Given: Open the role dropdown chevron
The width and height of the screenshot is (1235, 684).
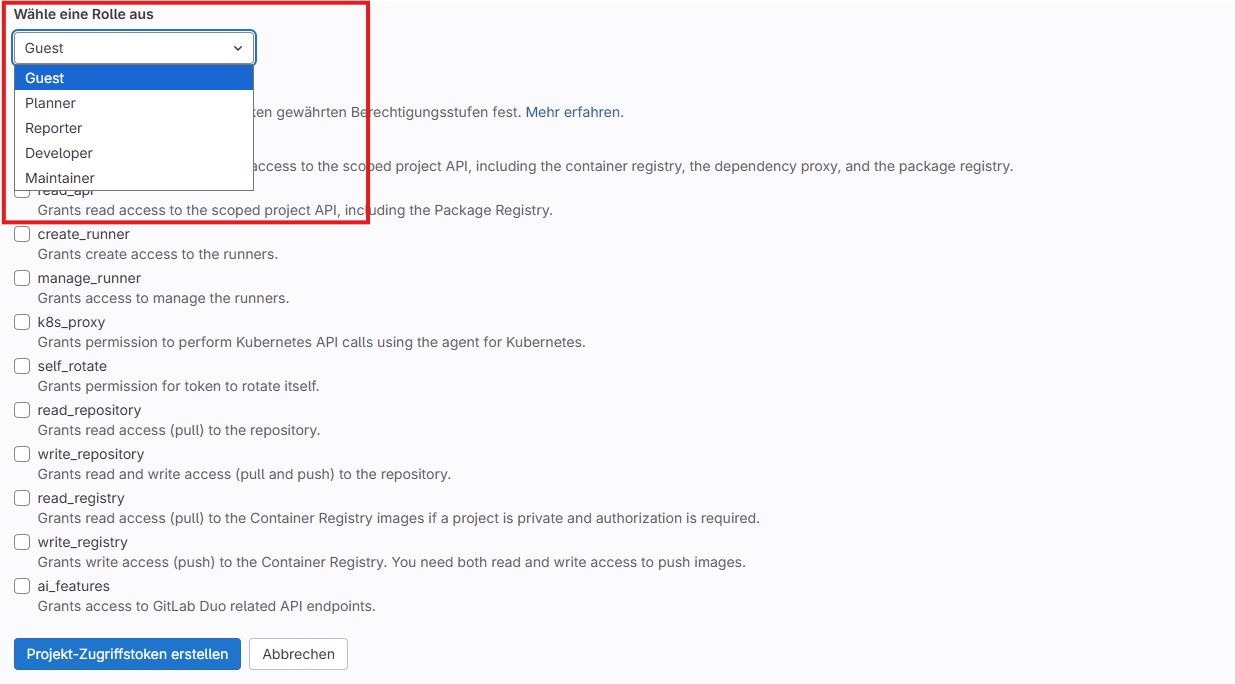Looking at the screenshot, I should pyautogui.click(x=238, y=48).
